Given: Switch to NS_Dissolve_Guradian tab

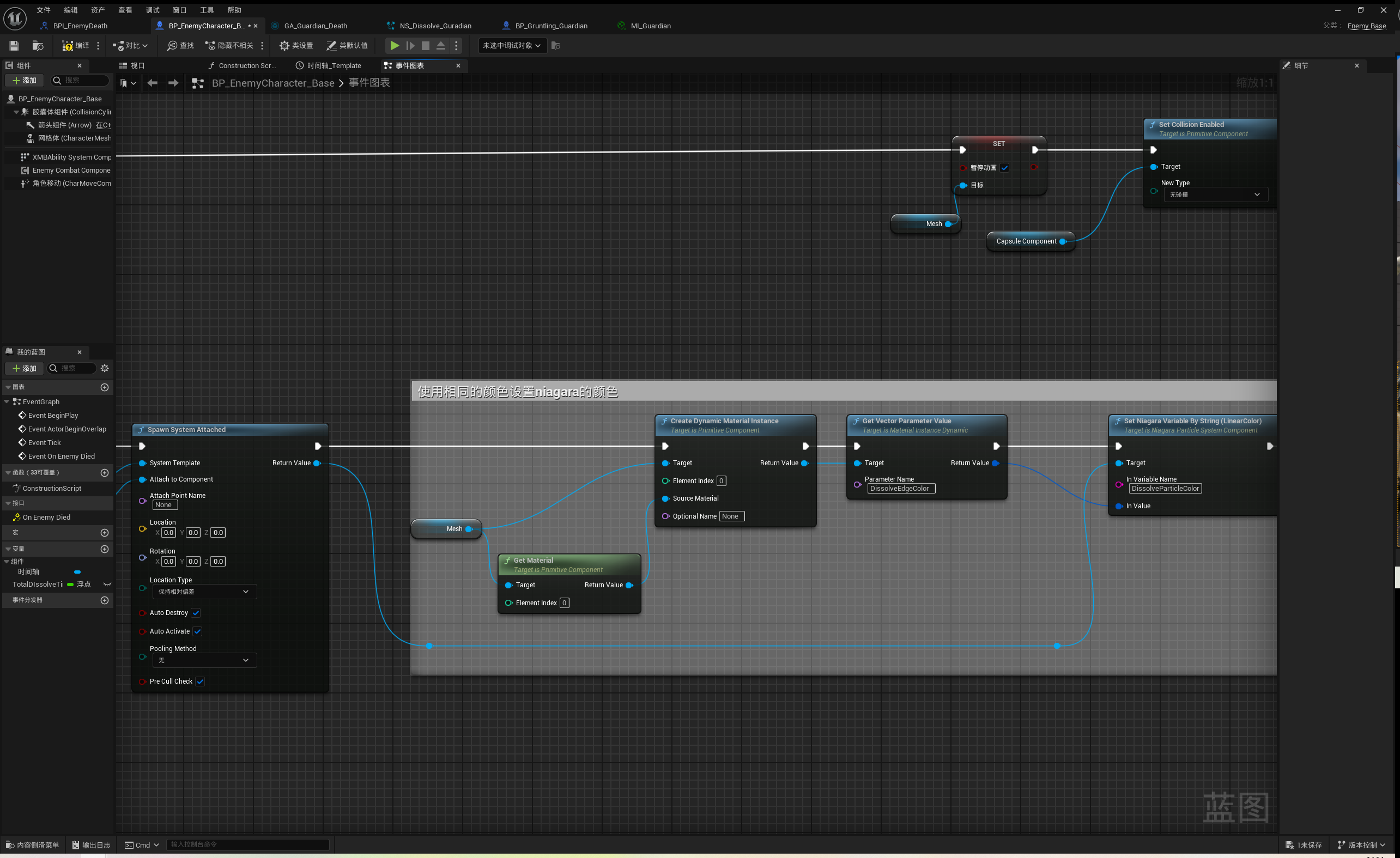Looking at the screenshot, I should point(435,26).
